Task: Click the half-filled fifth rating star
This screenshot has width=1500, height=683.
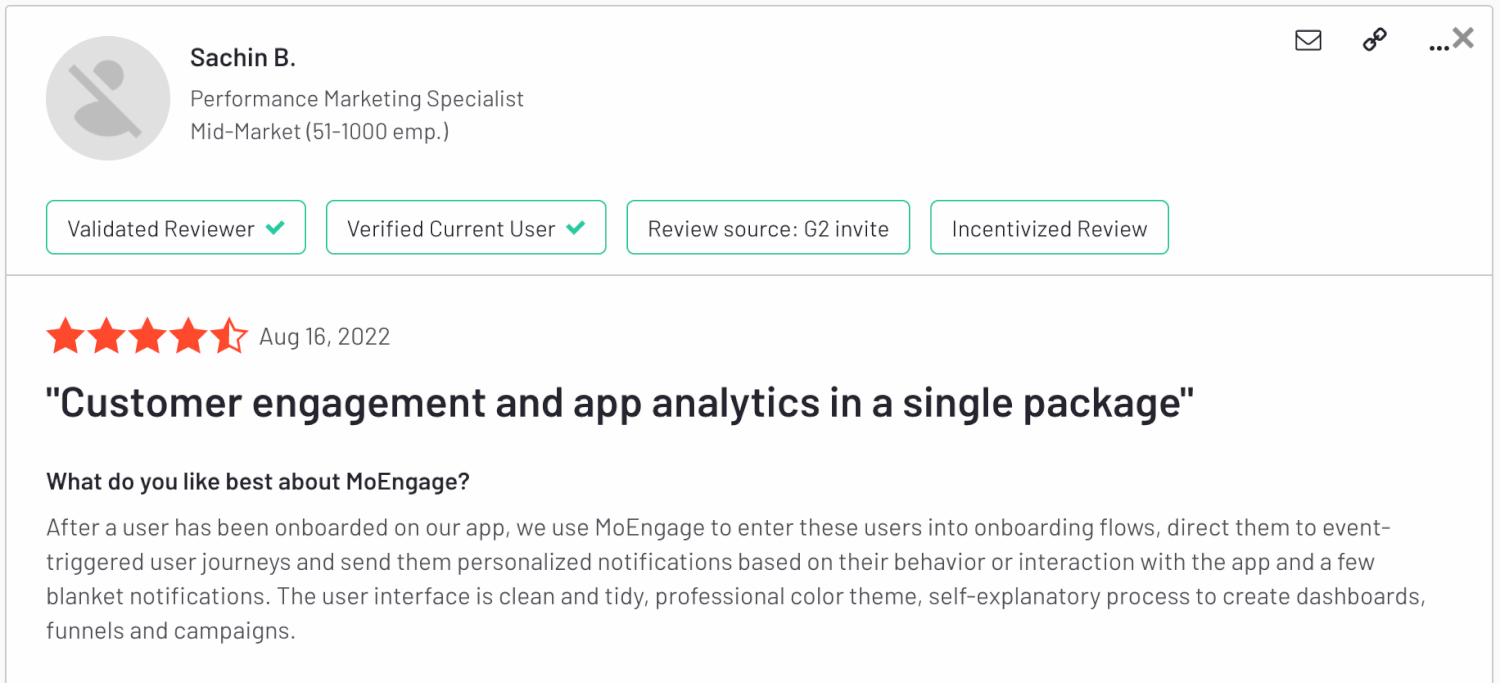Action: [229, 336]
